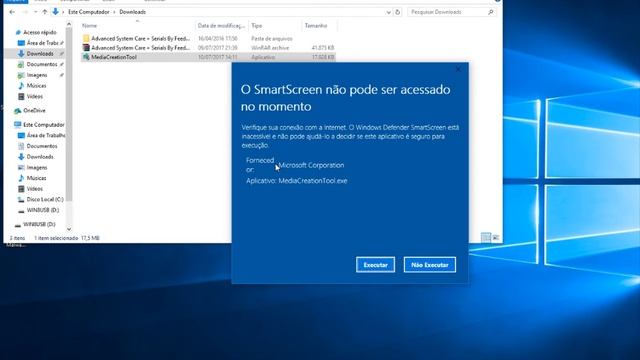The width and height of the screenshot is (640, 360).
Task: Choose Não Executar in SmartScreen dialog
Action: pyautogui.click(x=430, y=265)
